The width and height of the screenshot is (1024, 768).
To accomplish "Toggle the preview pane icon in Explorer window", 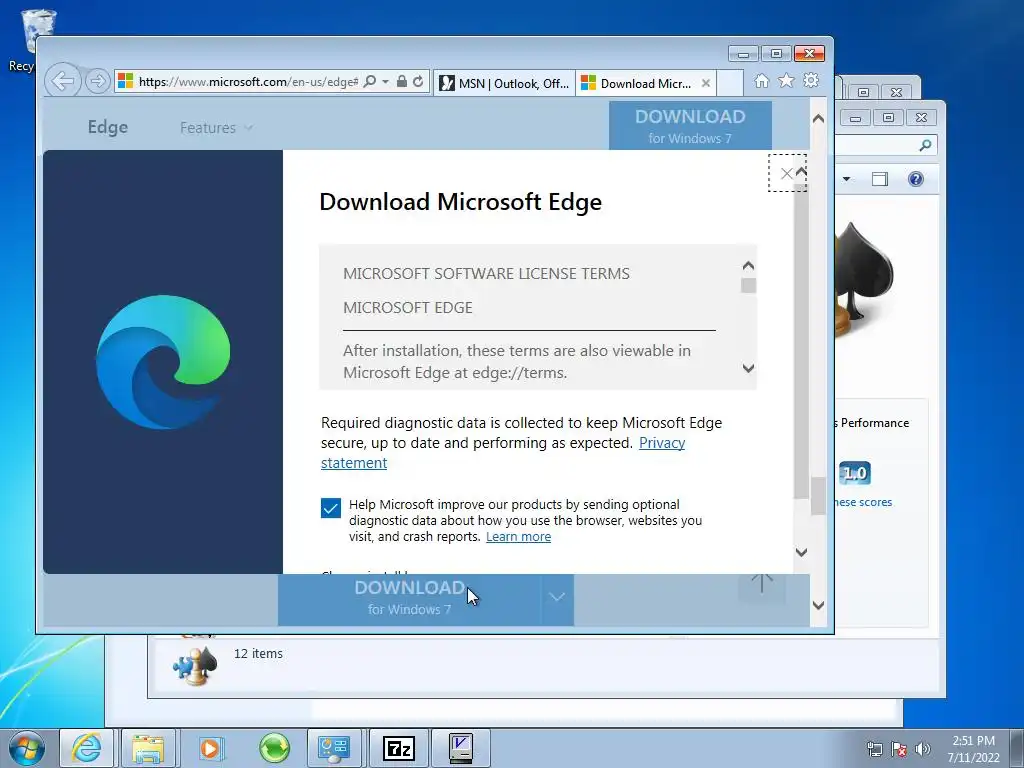I will point(880,179).
